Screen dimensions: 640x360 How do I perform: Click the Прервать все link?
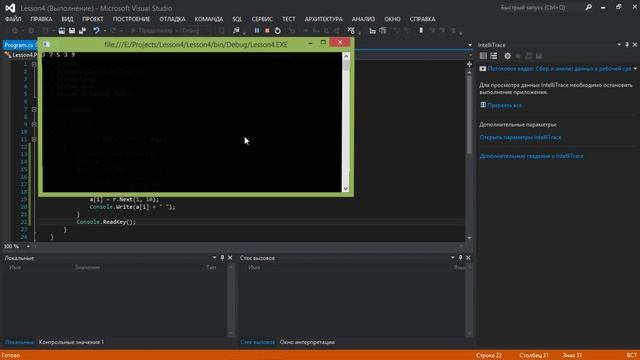[504, 105]
